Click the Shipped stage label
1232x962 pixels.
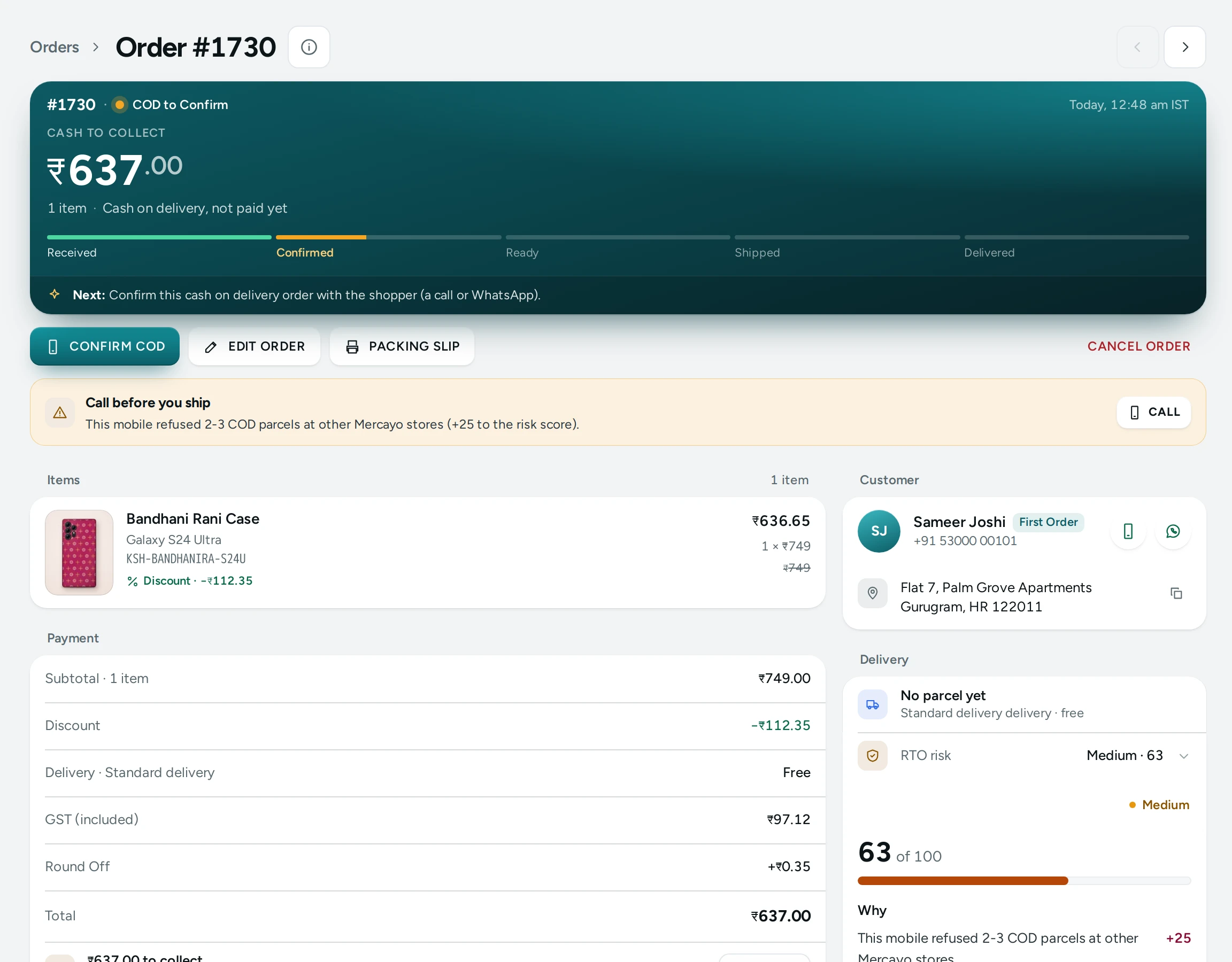757,253
